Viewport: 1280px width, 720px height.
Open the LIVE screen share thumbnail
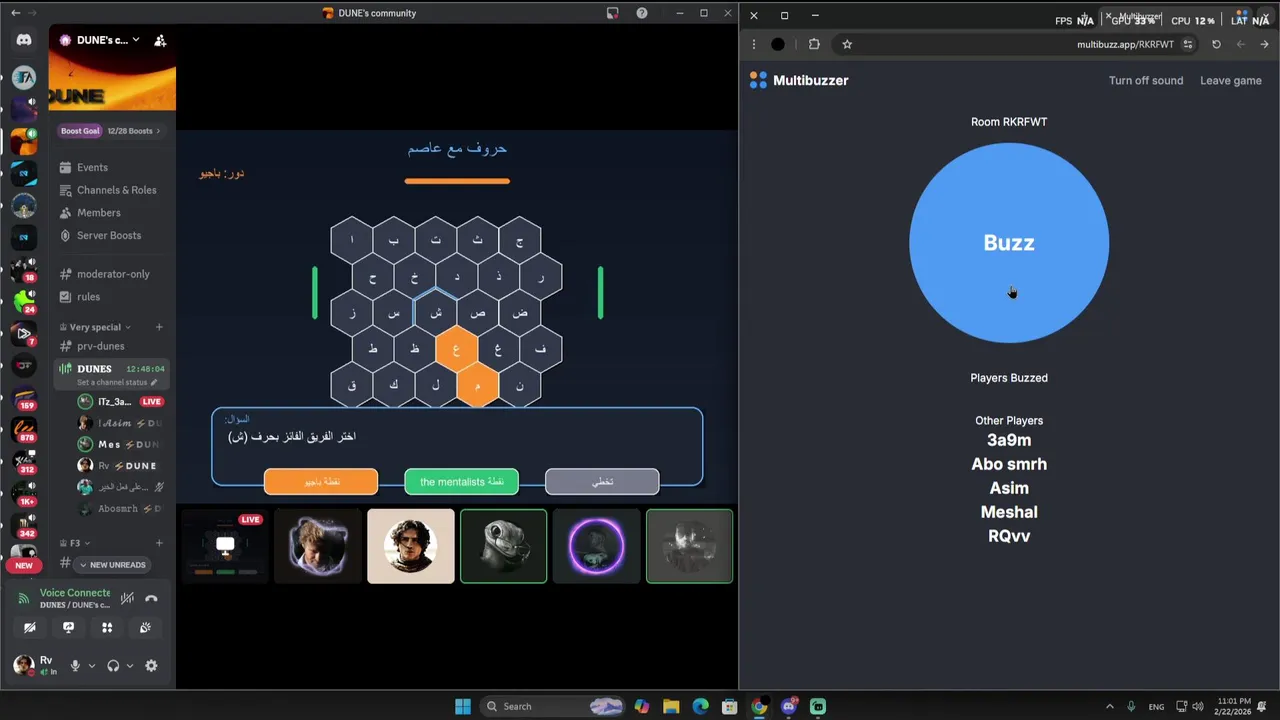(225, 546)
